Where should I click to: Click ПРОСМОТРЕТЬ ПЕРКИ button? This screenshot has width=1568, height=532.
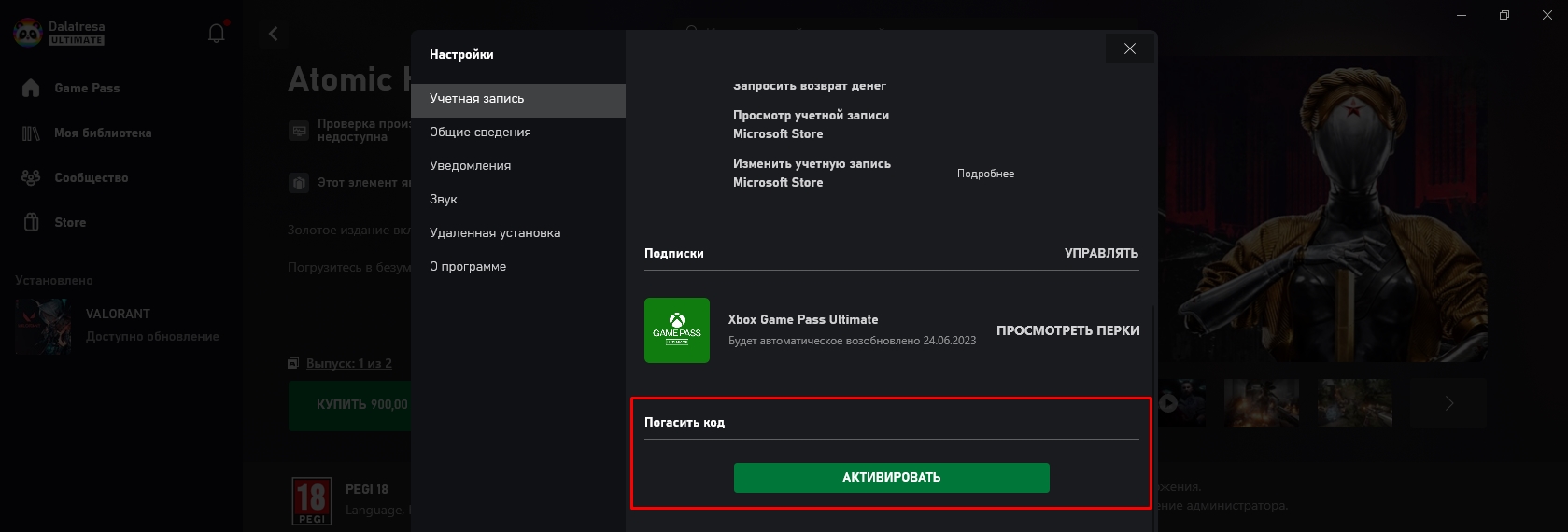pyautogui.click(x=1067, y=330)
